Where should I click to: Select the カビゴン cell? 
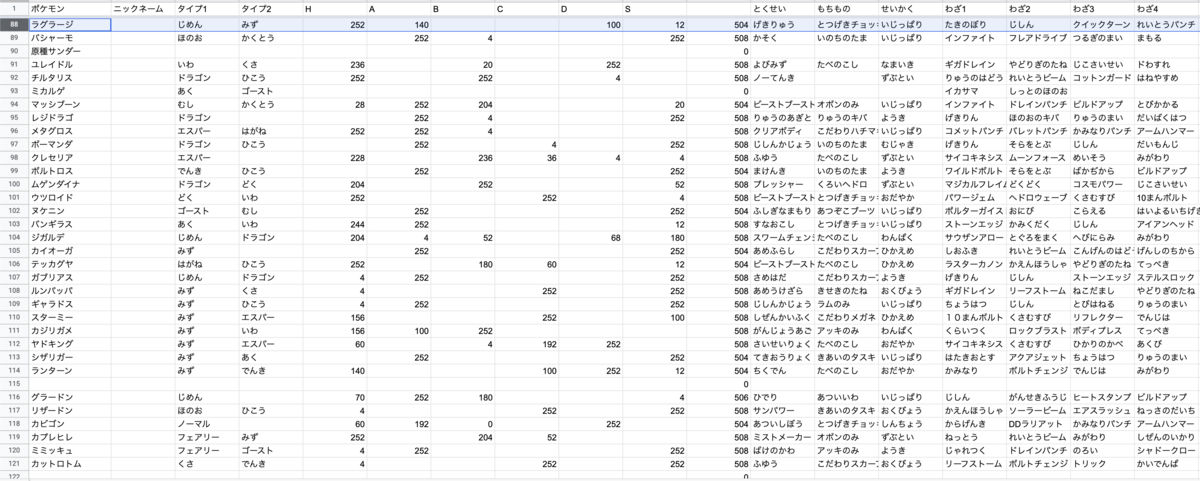(x=69, y=424)
